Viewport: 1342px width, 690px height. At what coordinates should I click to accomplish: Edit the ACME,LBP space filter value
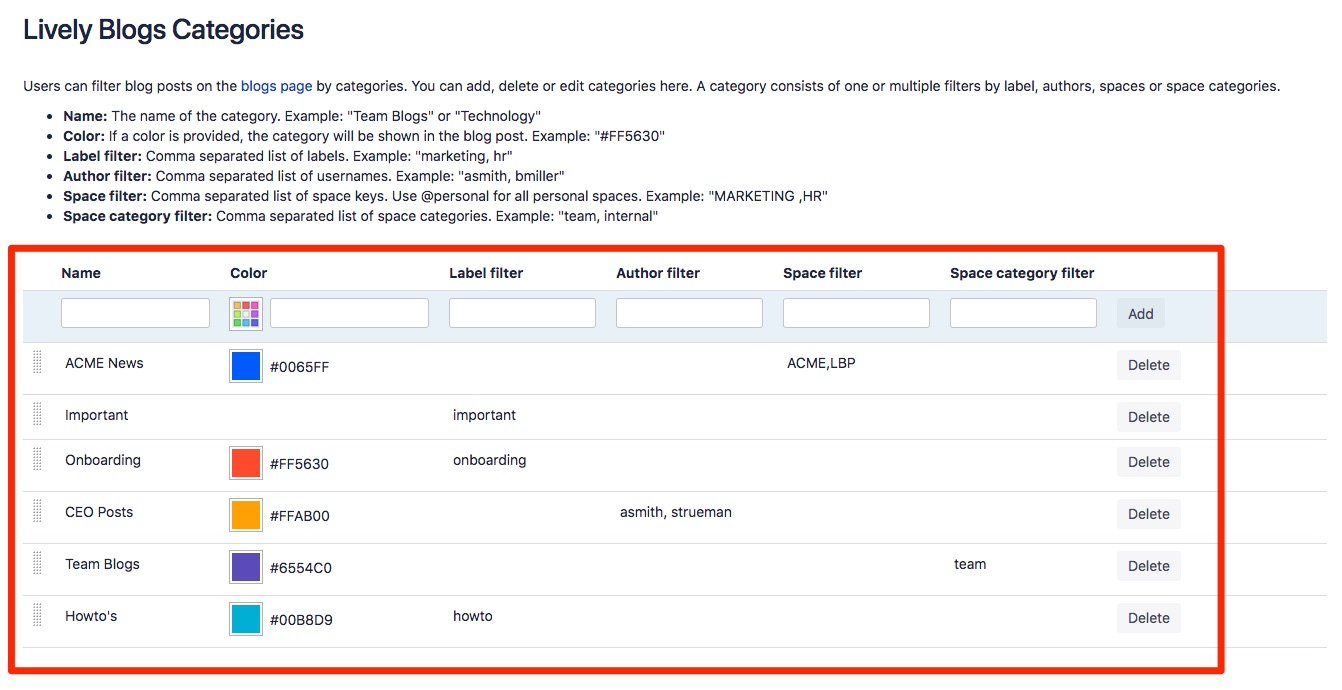[x=821, y=363]
